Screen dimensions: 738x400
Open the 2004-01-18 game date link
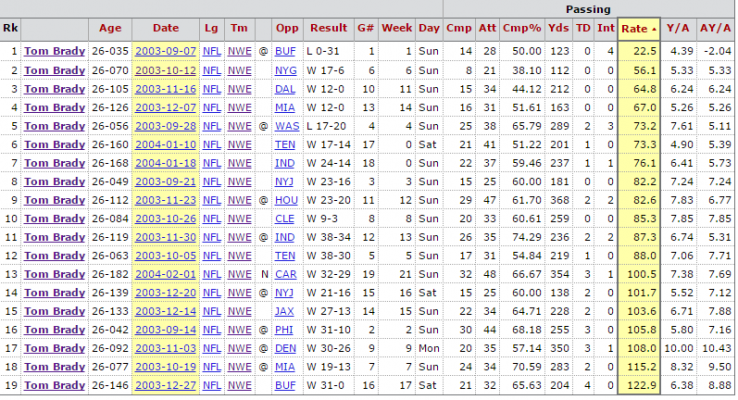(166, 164)
